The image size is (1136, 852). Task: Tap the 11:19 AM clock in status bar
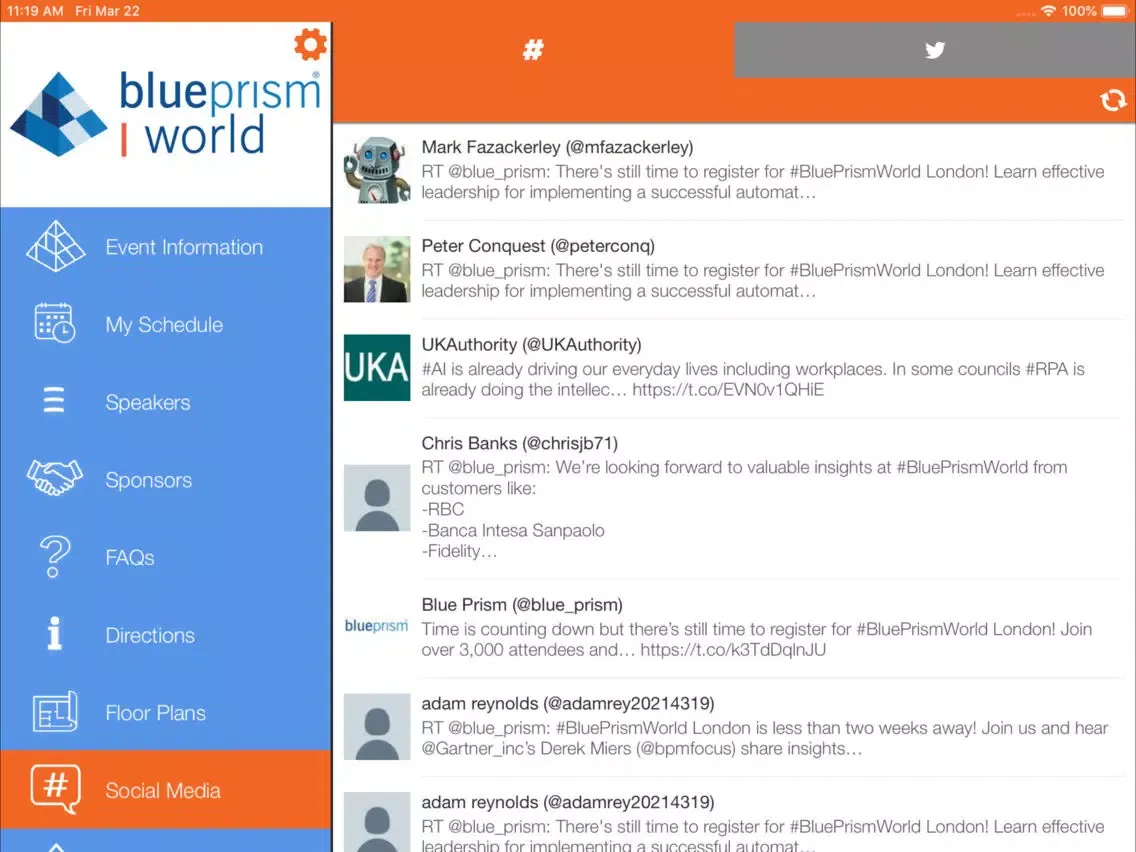click(35, 11)
